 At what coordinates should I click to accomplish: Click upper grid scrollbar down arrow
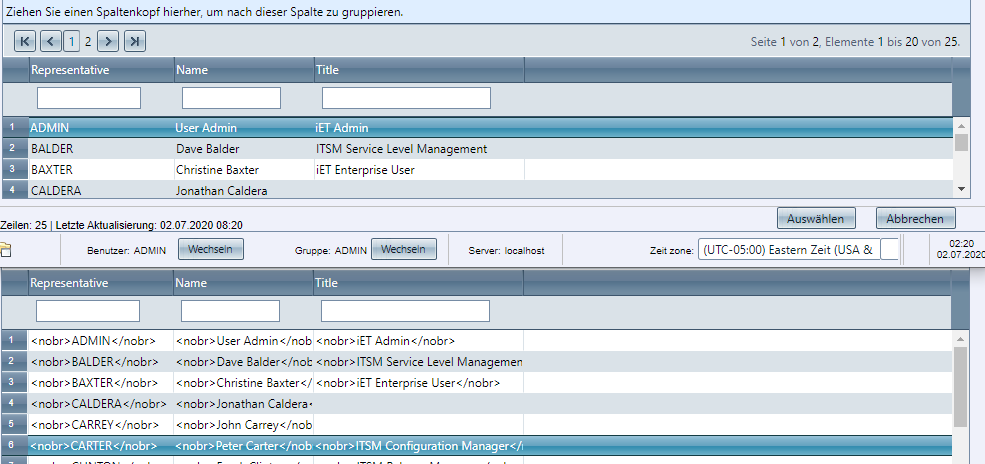pos(961,188)
